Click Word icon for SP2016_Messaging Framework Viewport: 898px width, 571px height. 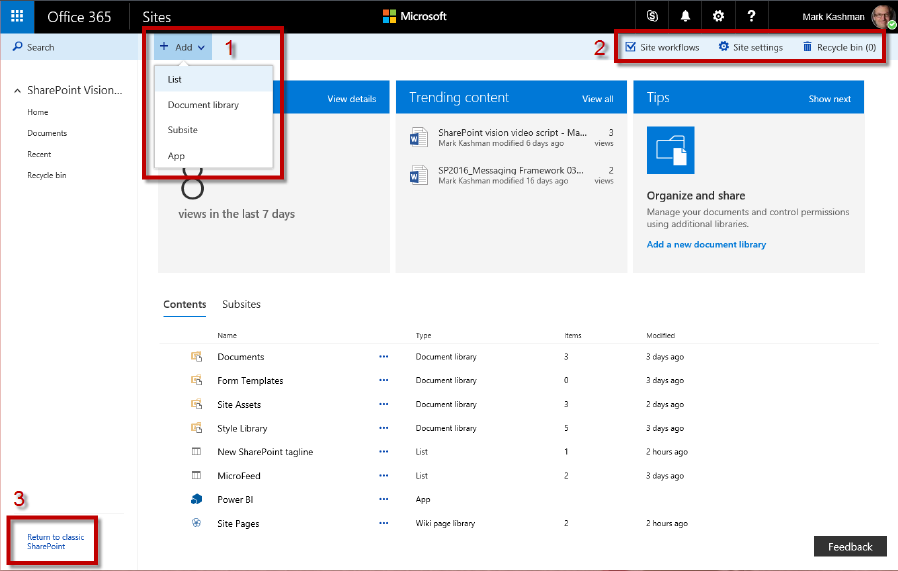pyautogui.click(x=419, y=175)
